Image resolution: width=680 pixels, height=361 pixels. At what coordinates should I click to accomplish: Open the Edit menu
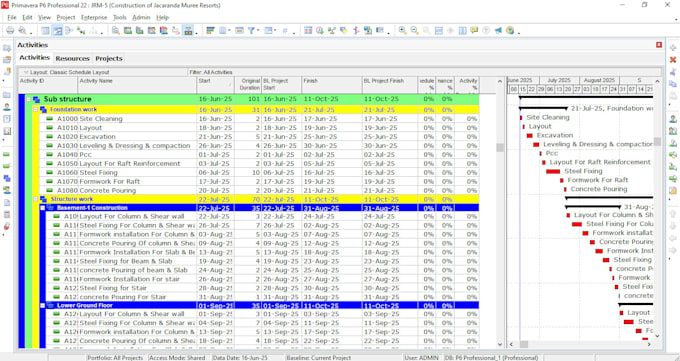pyautogui.click(x=27, y=17)
